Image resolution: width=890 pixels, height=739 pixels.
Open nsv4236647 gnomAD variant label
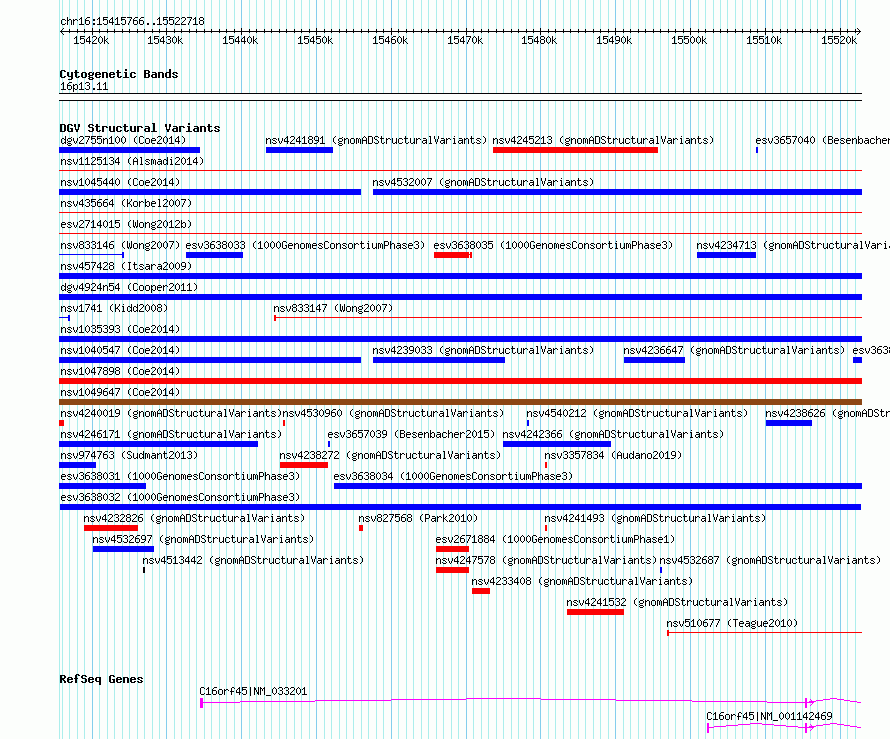(x=734, y=350)
